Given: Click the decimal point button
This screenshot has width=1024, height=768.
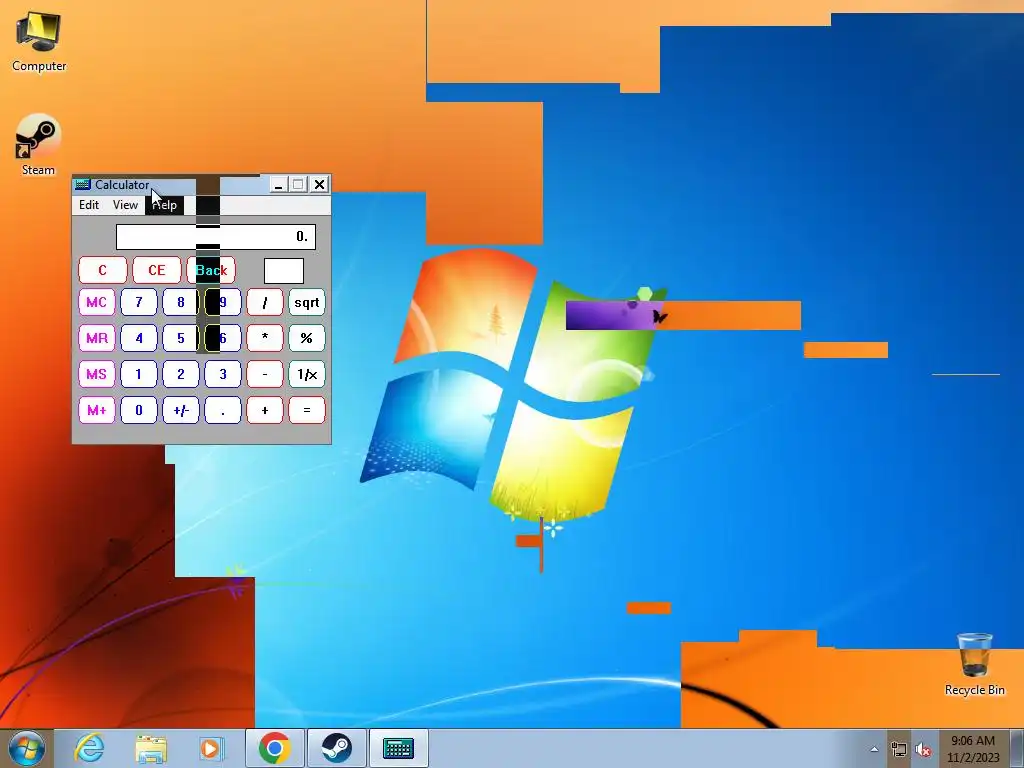Looking at the screenshot, I should click(223, 410).
